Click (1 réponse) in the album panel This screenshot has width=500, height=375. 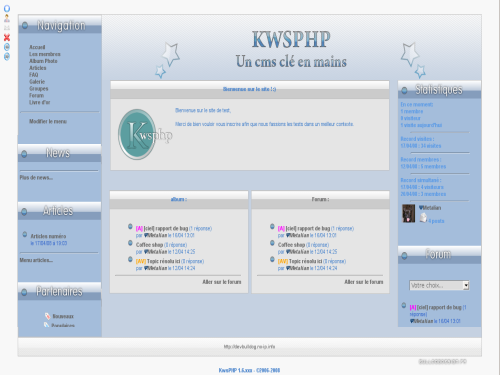pyautogui.click(x=200, y=228)
